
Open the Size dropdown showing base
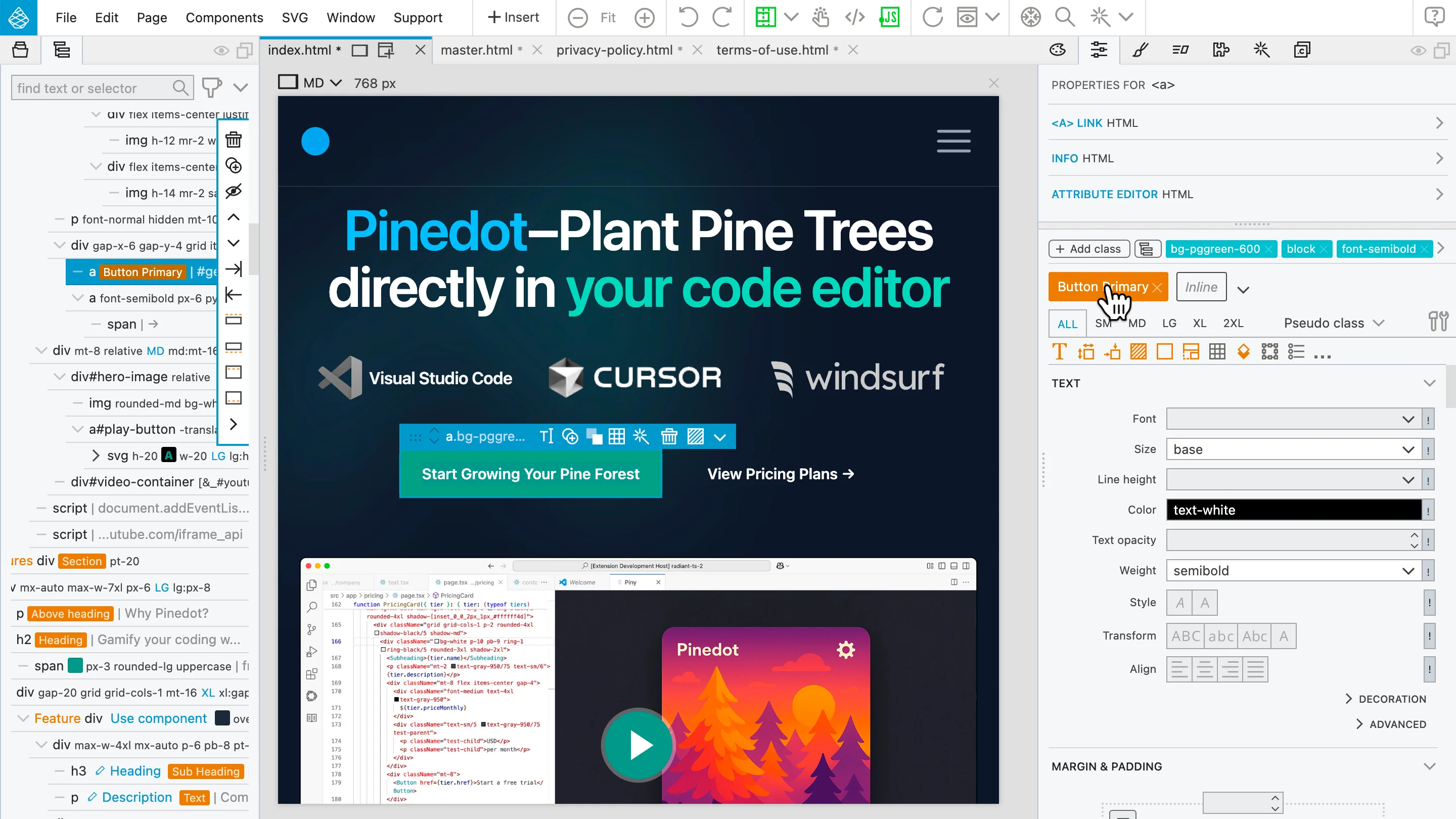1293,449
